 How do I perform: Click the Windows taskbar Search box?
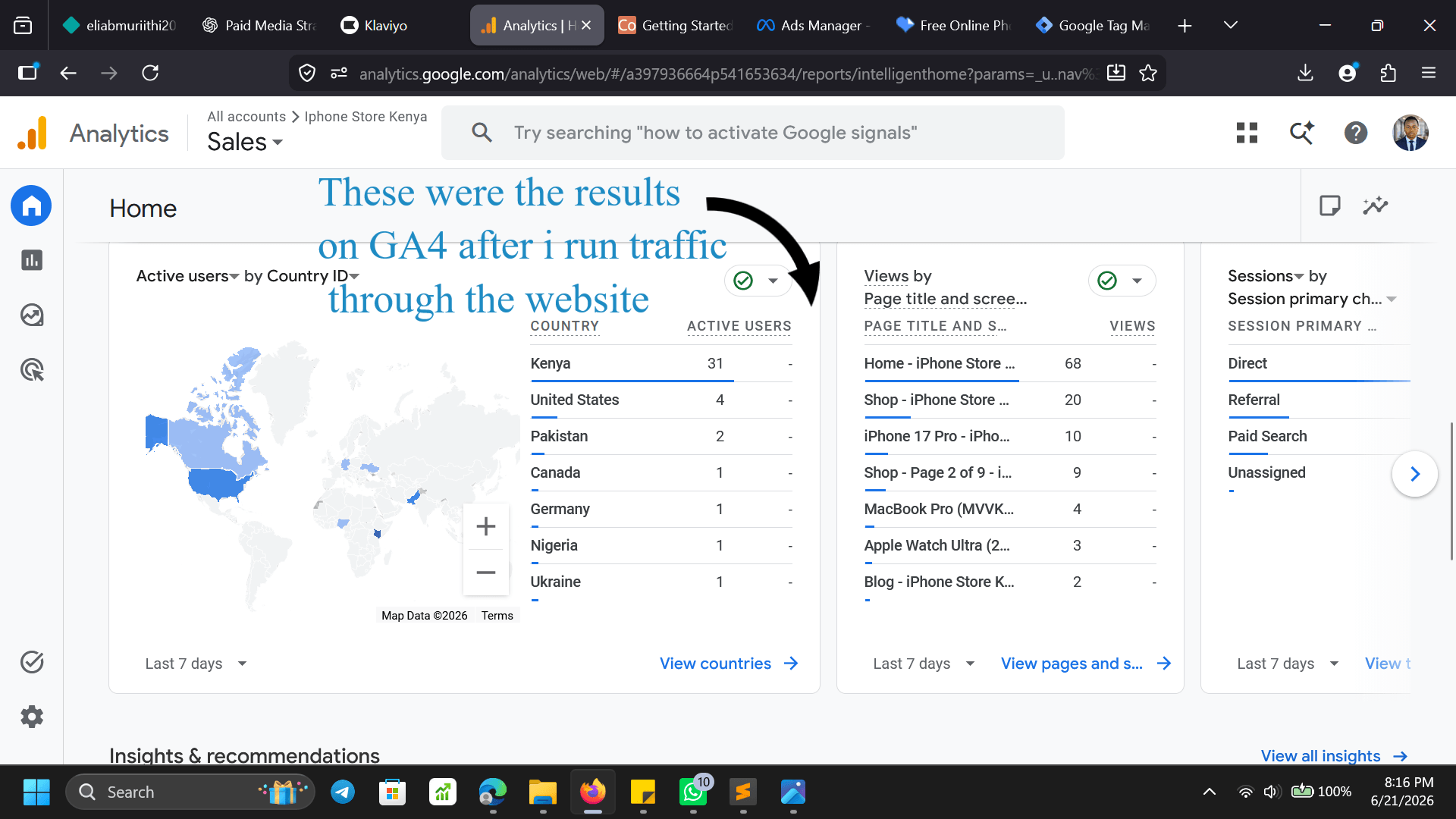point(190,792)
